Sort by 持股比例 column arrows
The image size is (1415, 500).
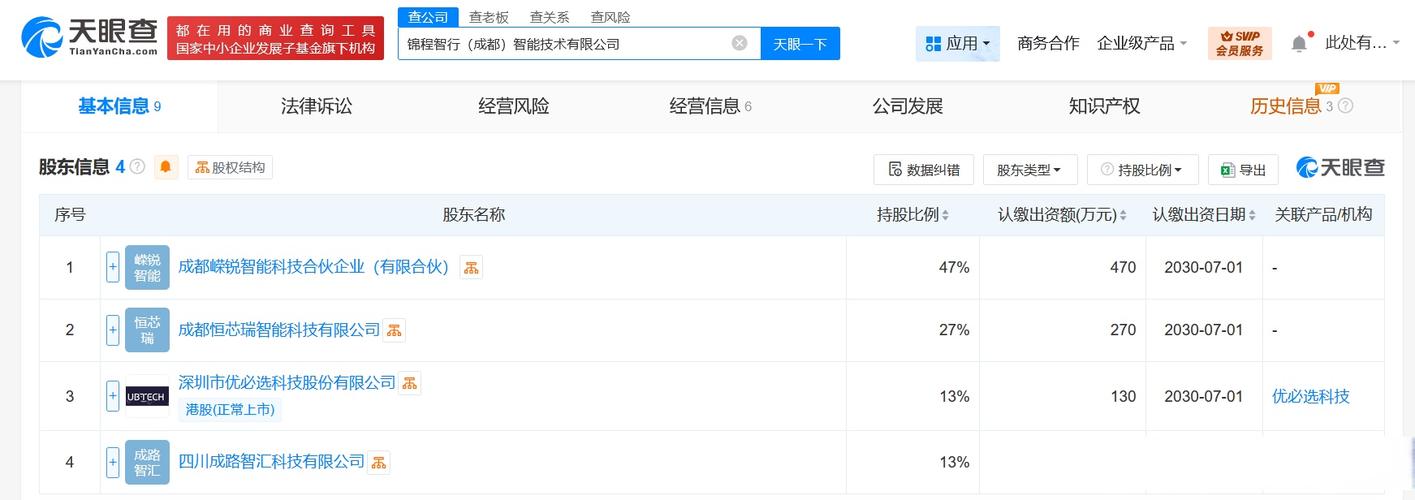tap(945, 215)
